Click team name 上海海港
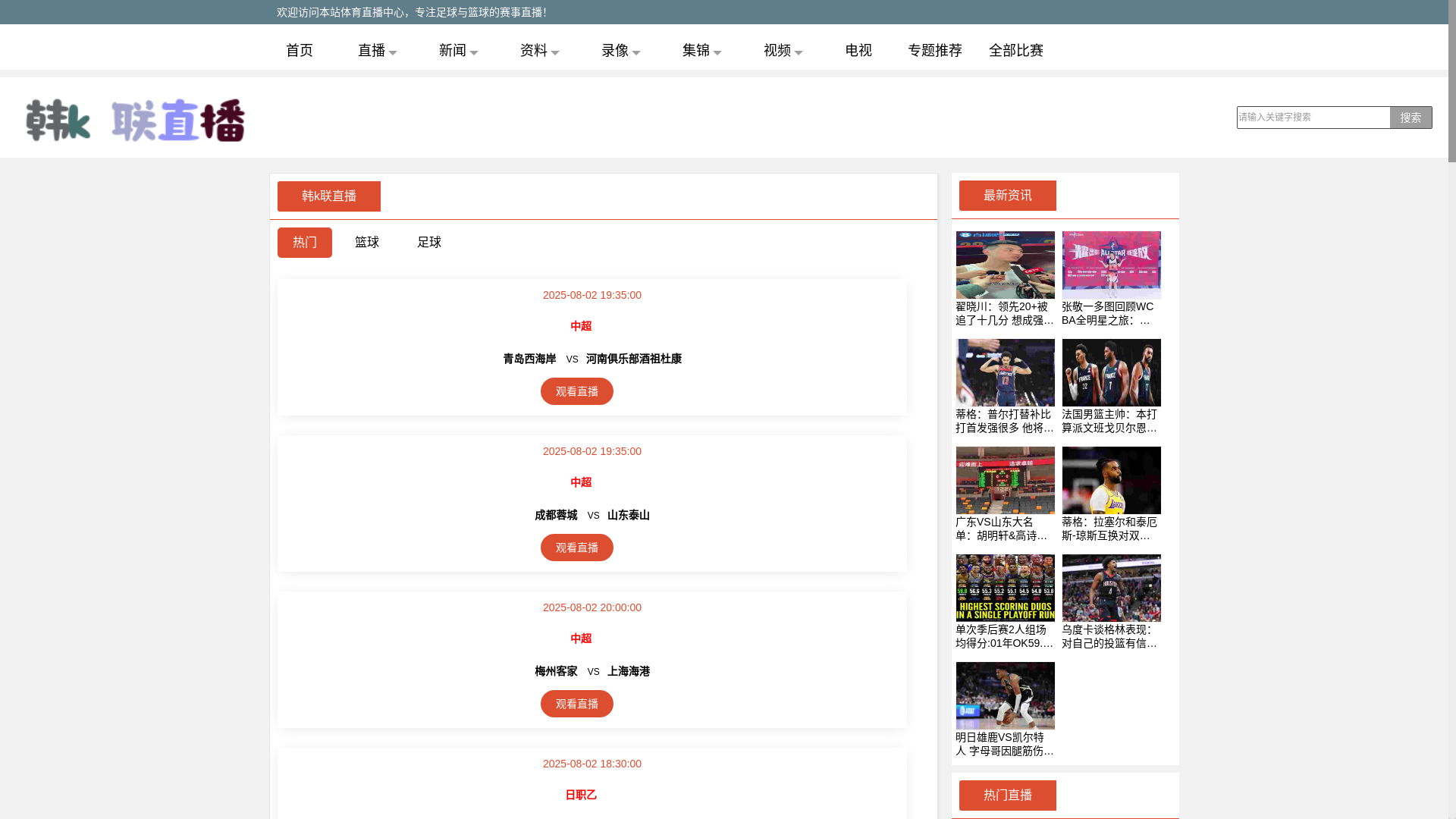1456x819 pixels. [x=629, y=671]
